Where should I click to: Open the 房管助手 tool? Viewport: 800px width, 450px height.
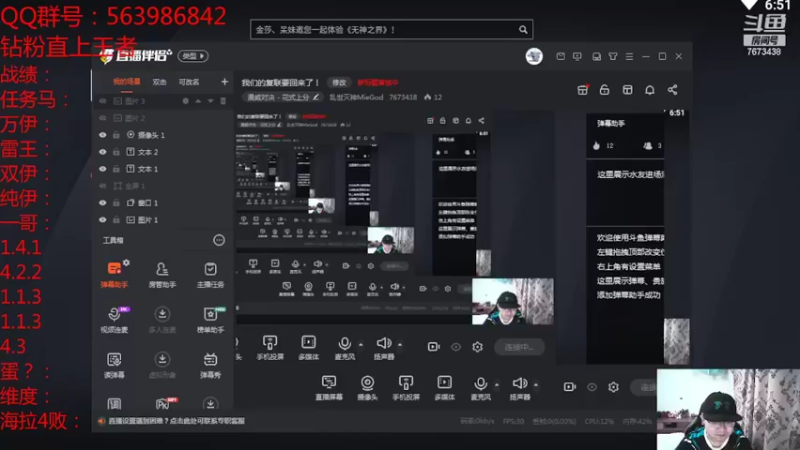click(162, 274)
